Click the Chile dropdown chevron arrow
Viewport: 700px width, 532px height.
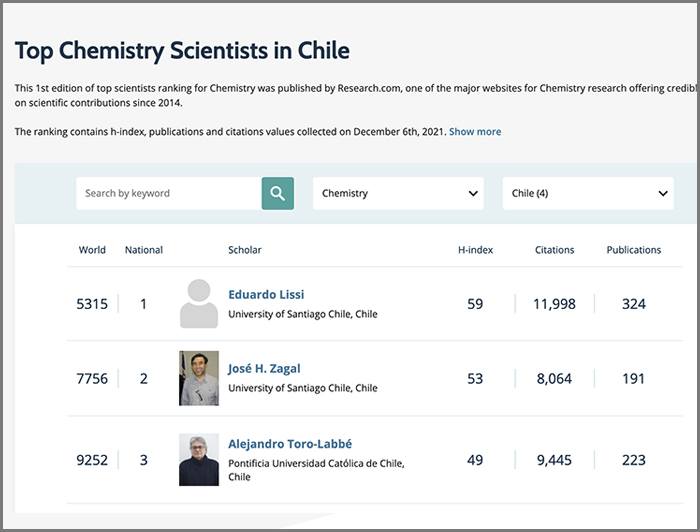tap(662, 194)
